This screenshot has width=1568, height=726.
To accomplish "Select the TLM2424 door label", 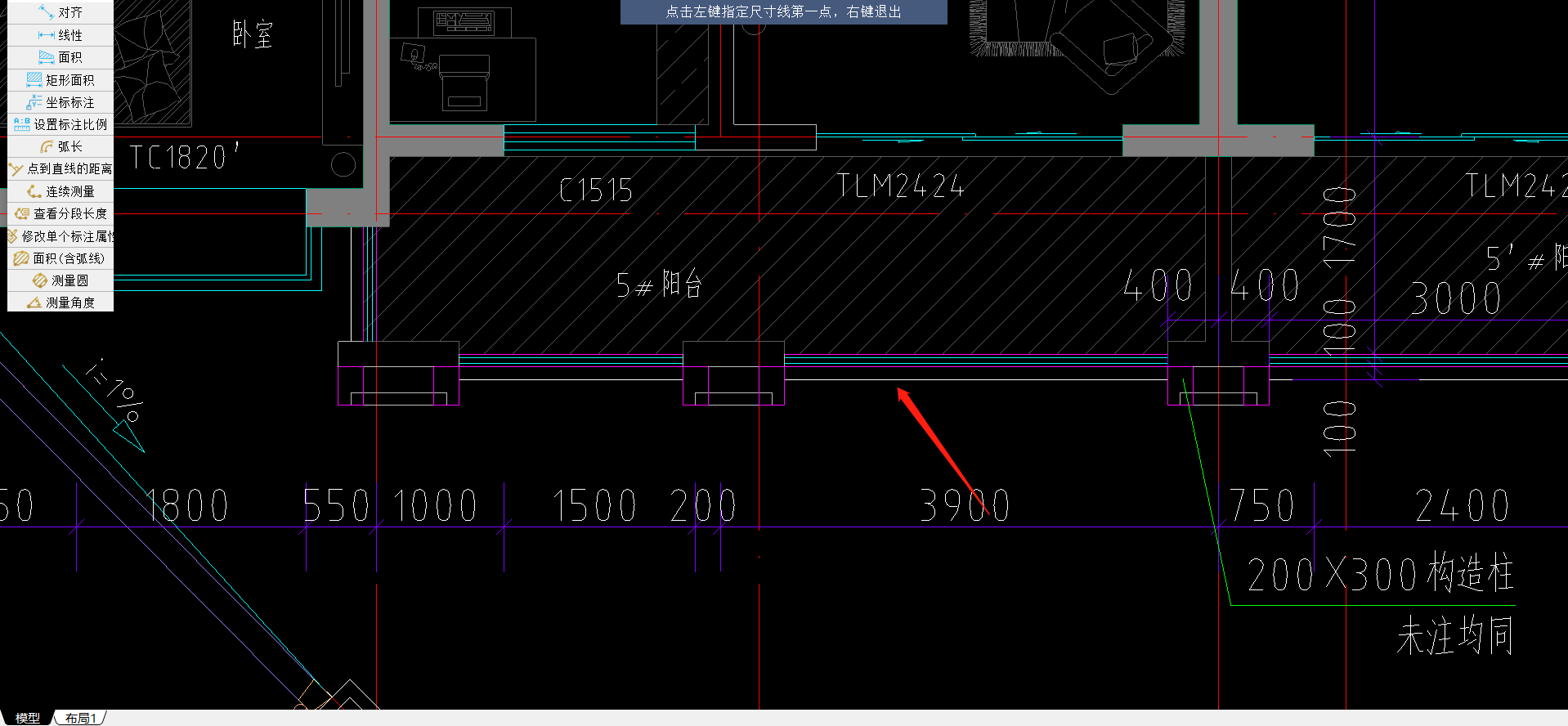I will (900, 186).
